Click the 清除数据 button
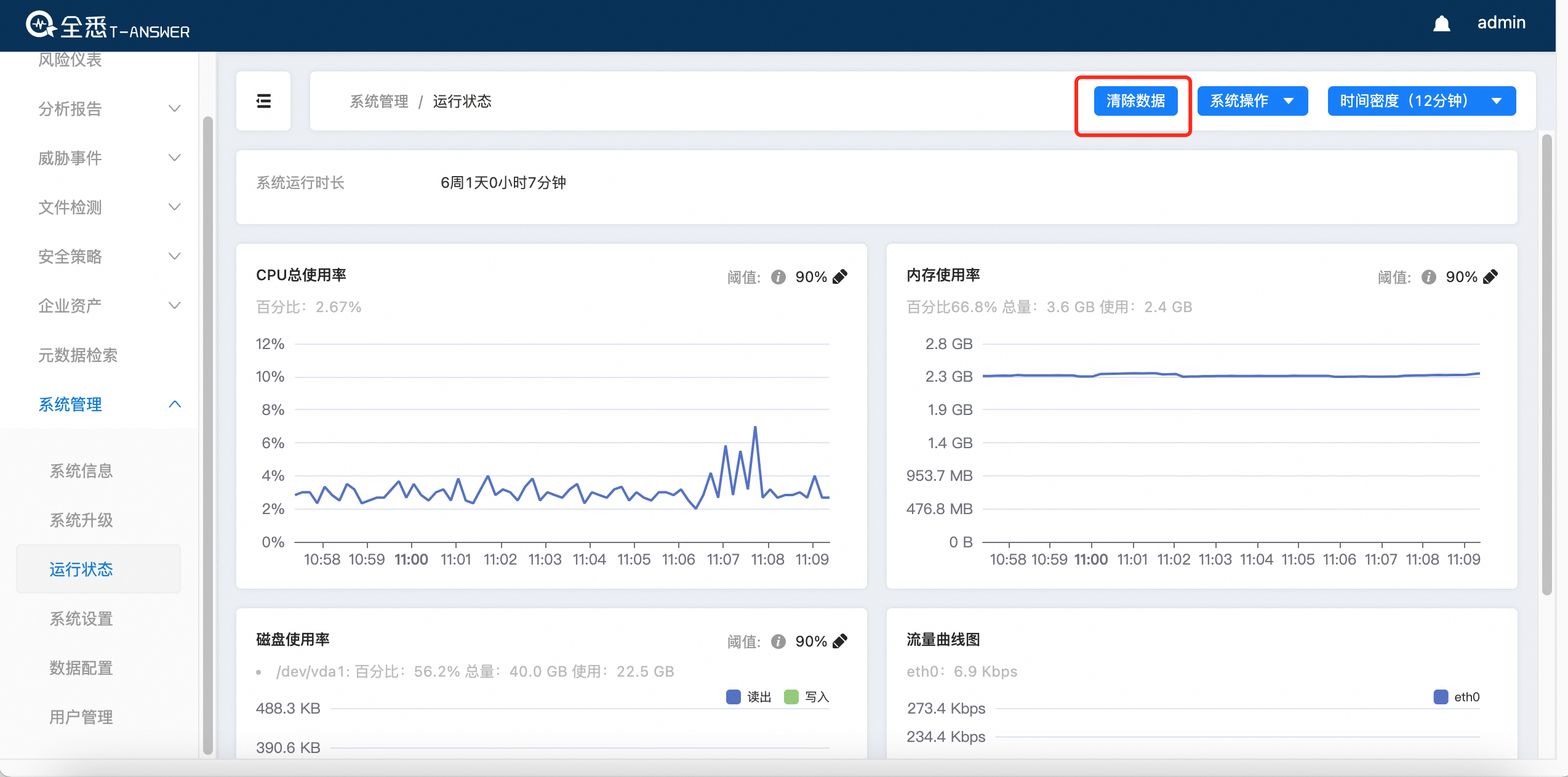The height and width of the screenshot is (777, 1568). [1135, 101]
